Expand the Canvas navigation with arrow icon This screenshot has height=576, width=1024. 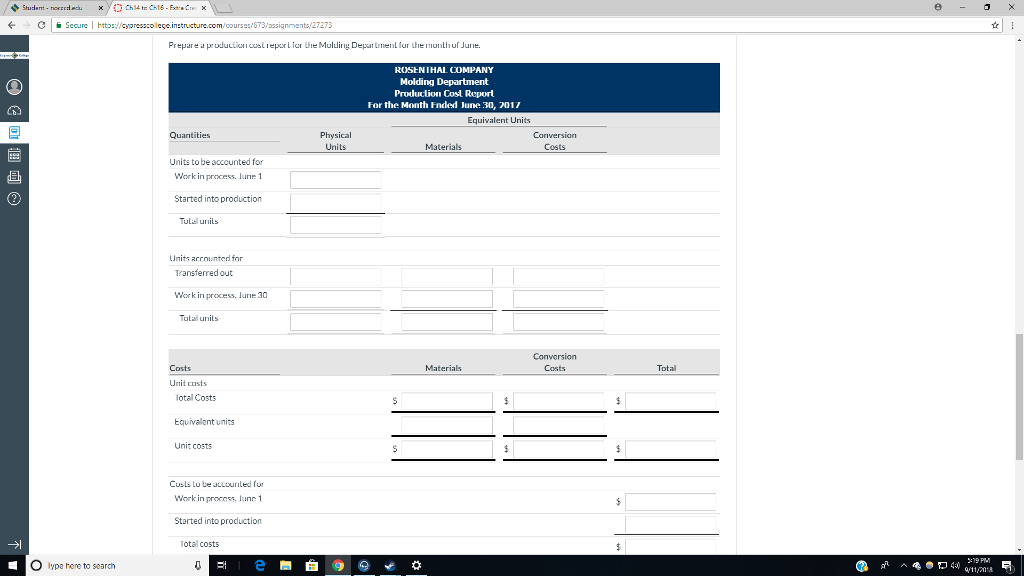coord(14,545)
